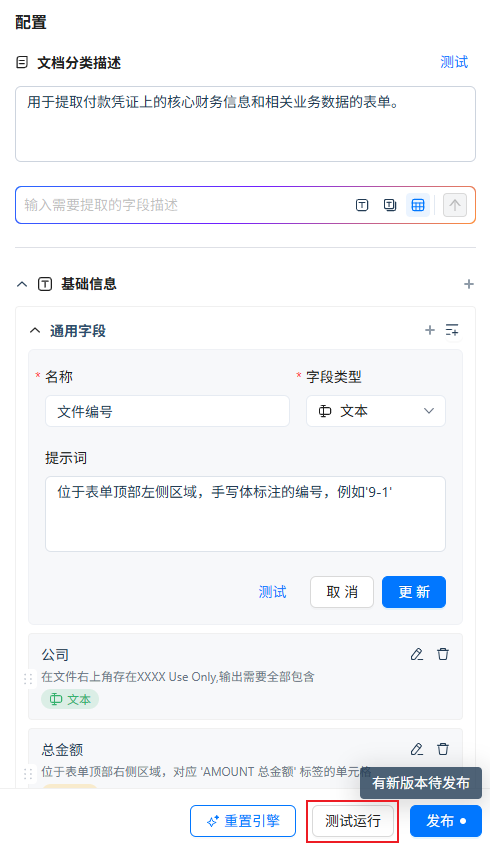
Task: Click the 名称 input containing 文件编号
Action: pos(167,411)
